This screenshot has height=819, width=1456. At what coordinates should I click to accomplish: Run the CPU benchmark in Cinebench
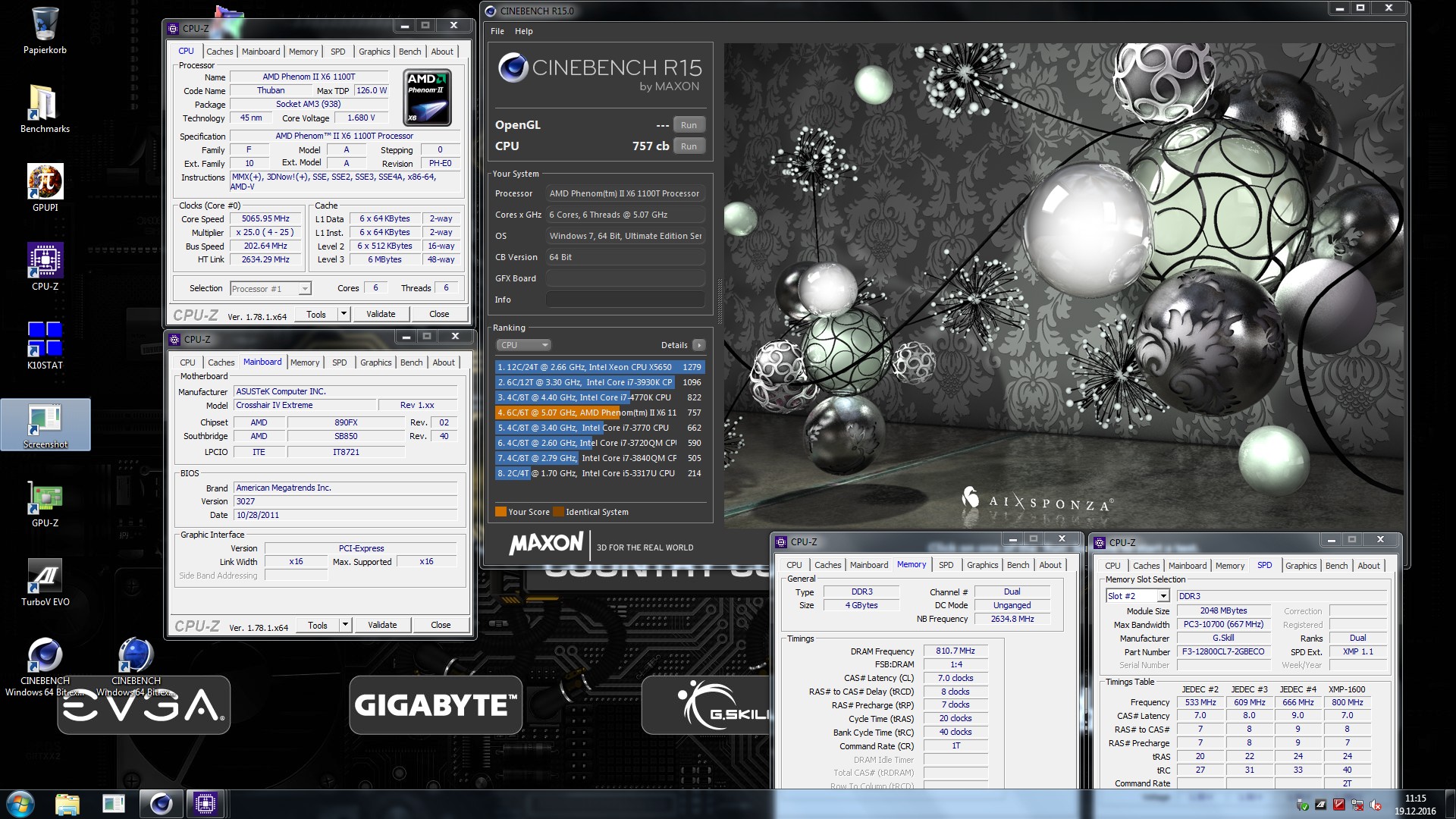[689, 146]
